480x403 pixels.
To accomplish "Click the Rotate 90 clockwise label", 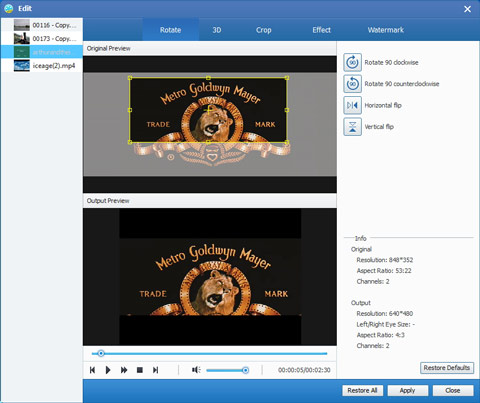I will (x=391, y=62).
